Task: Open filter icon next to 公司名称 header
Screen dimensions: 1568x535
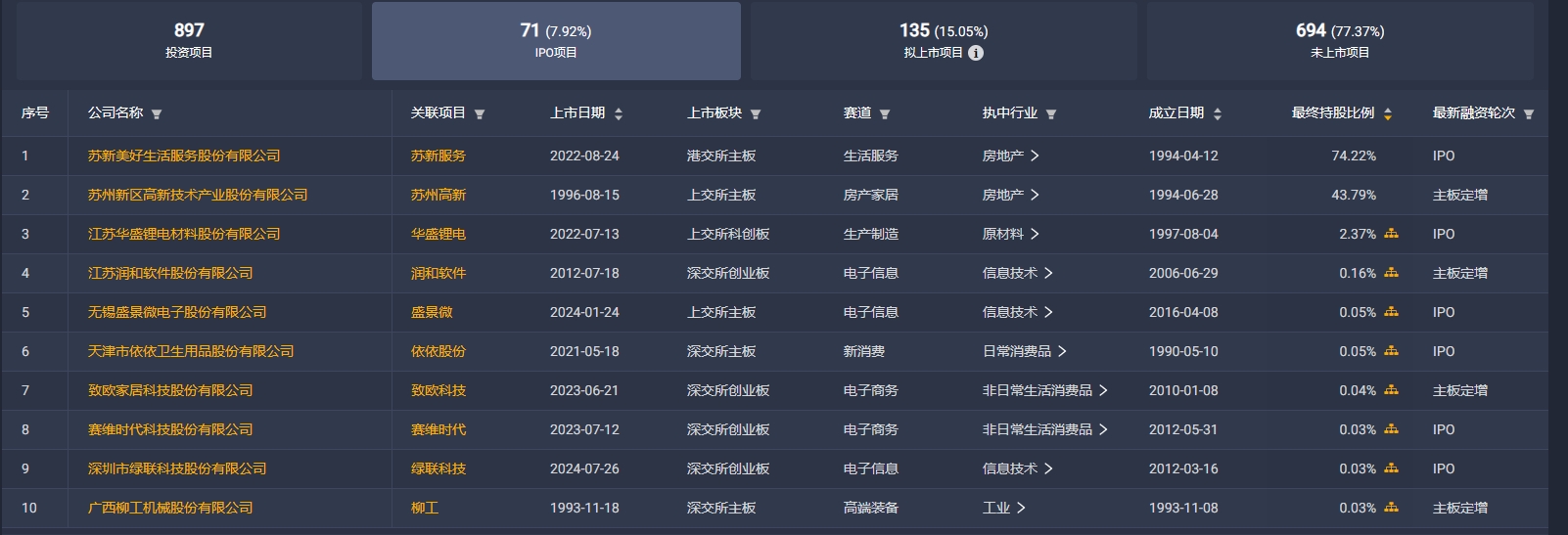Action: pos(157,114)
